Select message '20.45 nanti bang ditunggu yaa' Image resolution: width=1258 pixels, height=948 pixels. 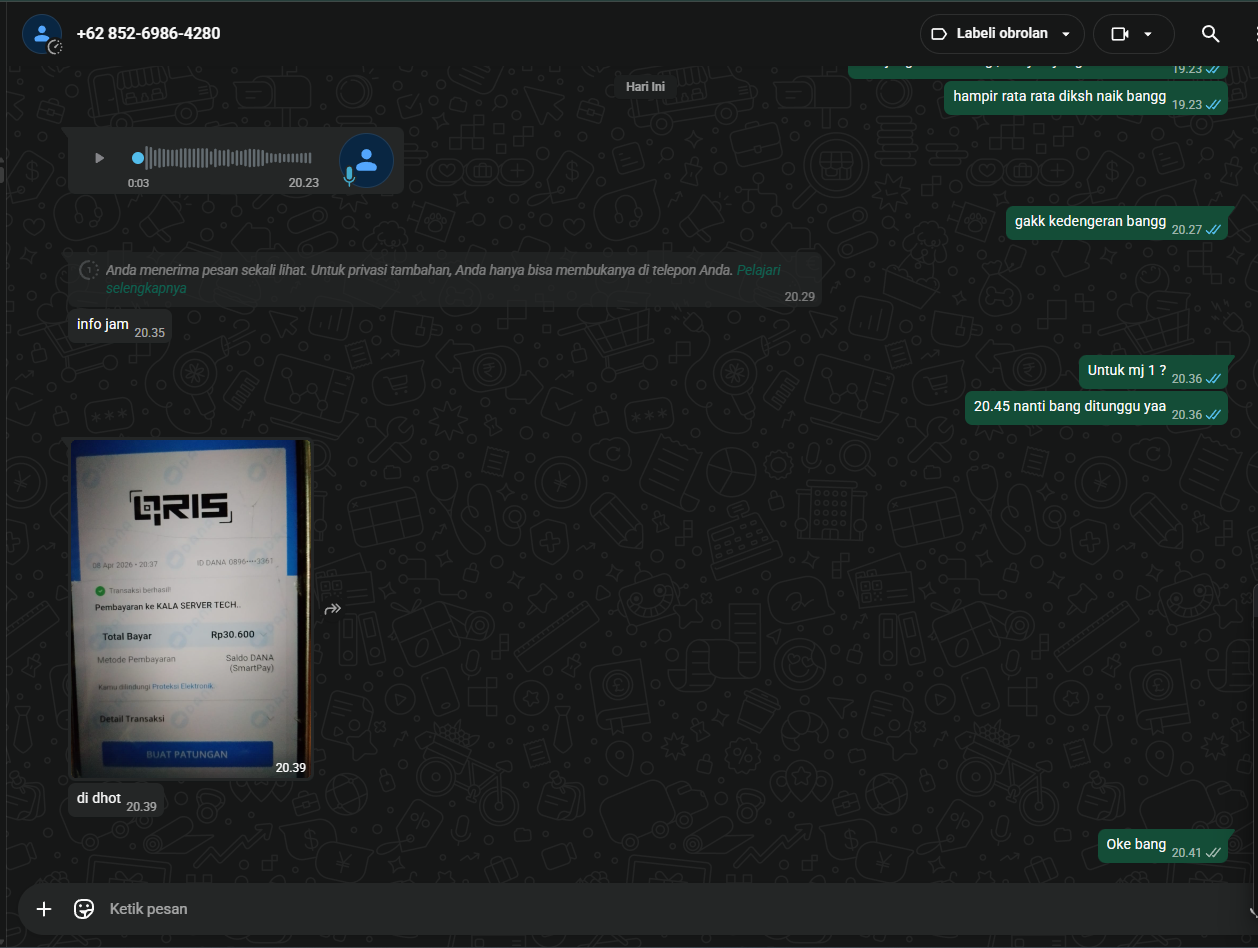tap(1096, 408)
